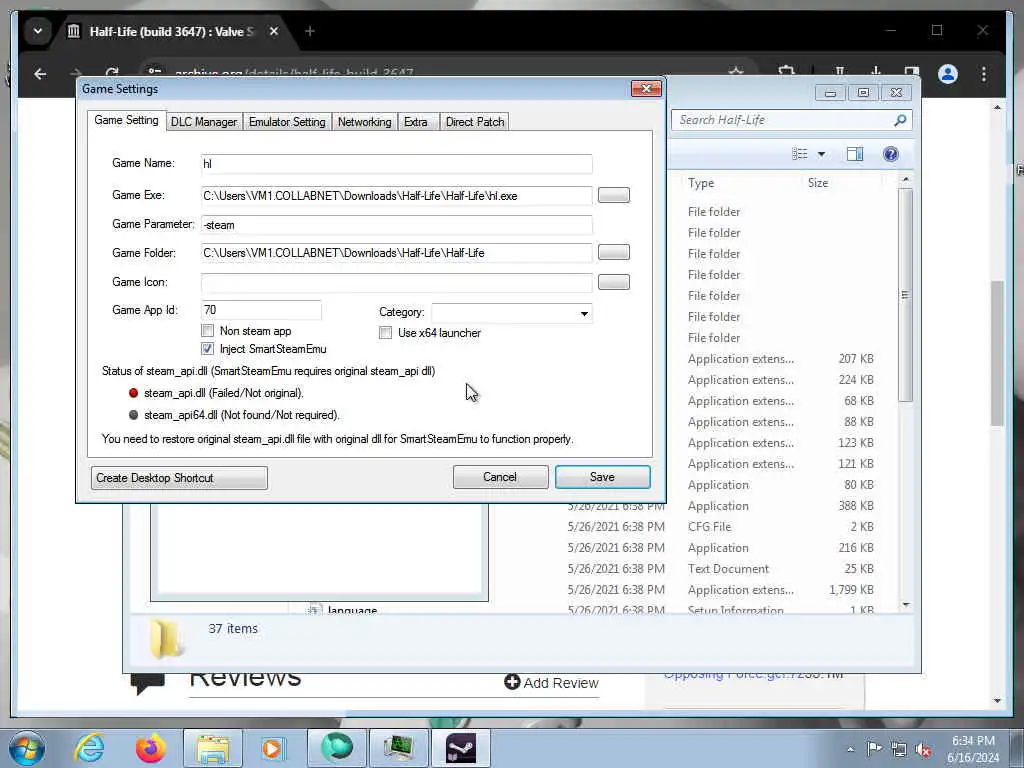1024x768 pixels.
Task: Click the Game Folder path field
Action: [x=396, y=253]
